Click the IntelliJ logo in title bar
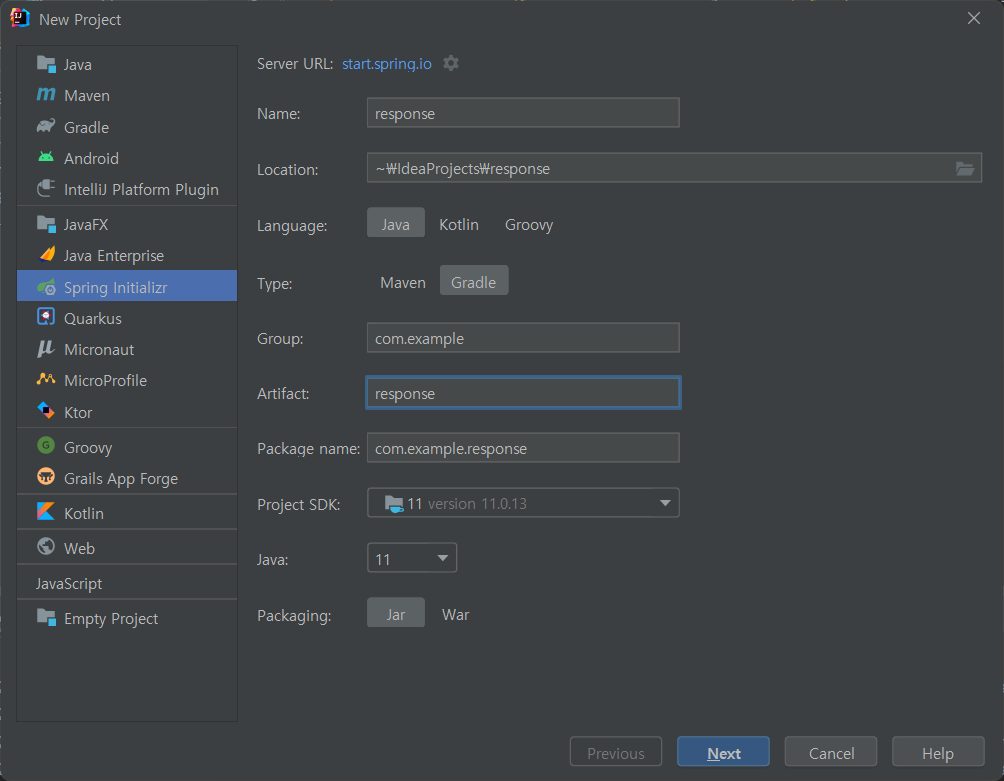Image resolution: width=1004 pixels, height=781 pixels. tap(20, 18)
